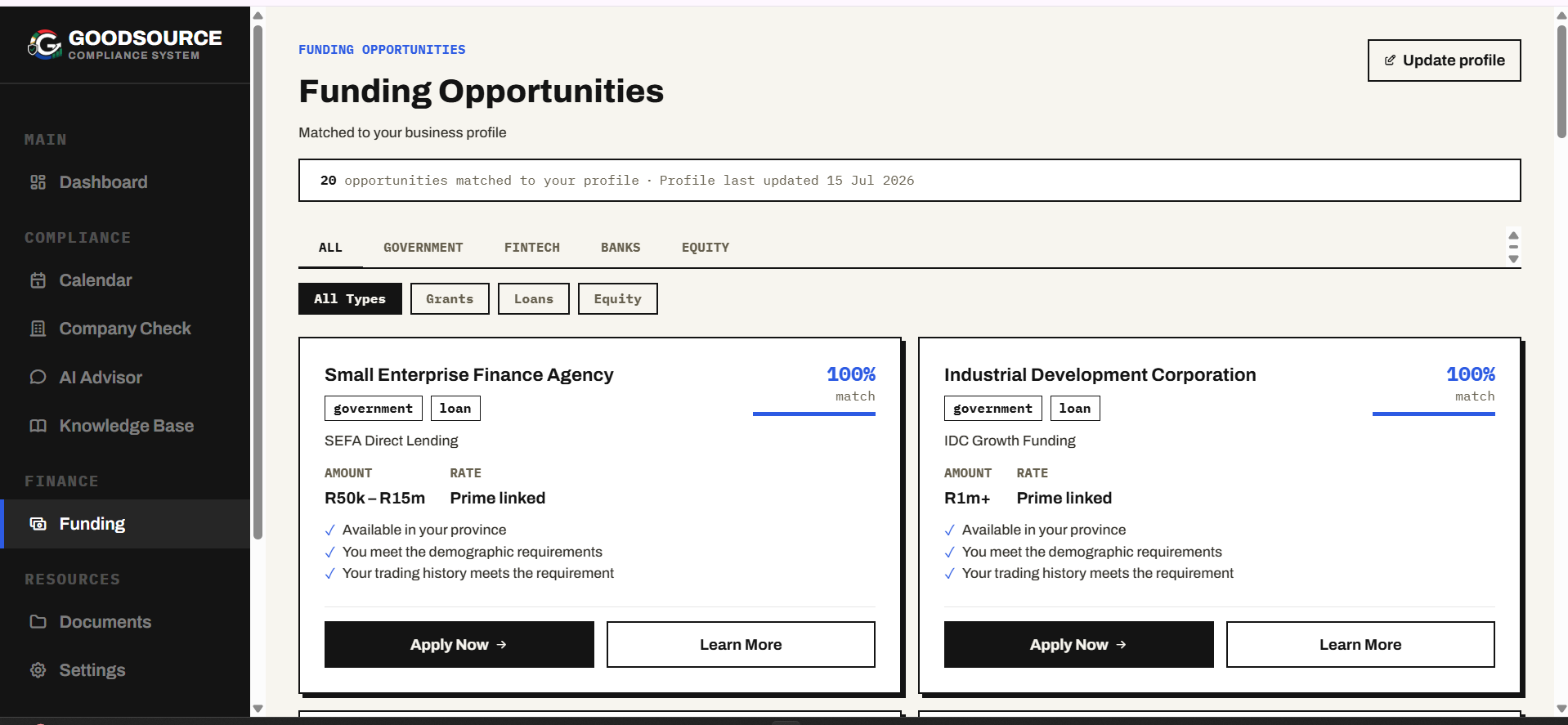Toggle the Loans type filter
This screenshot has height=725, width=1568.
pyautogui.click(x=534, y=299)
